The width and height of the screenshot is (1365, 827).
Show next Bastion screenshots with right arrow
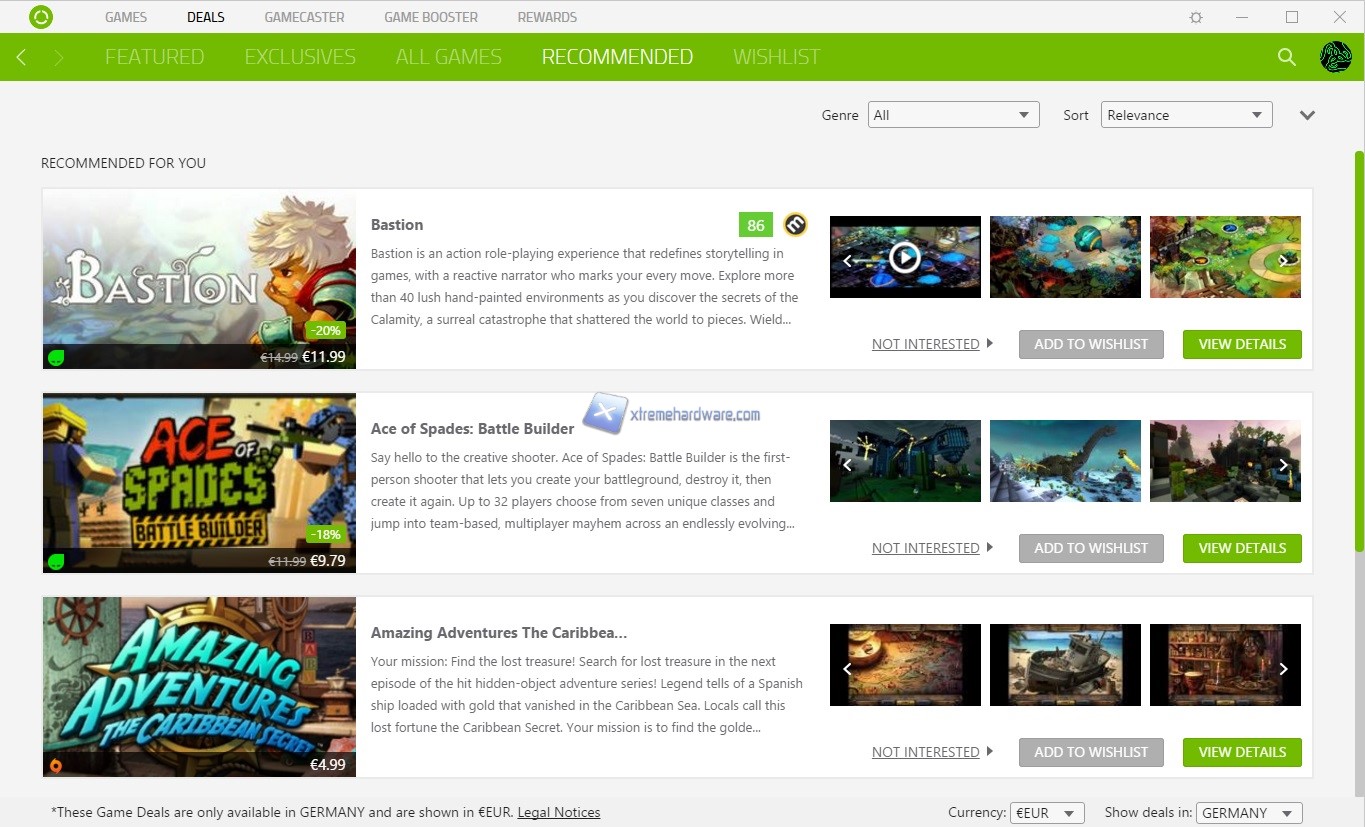[x=1284, y=261]
